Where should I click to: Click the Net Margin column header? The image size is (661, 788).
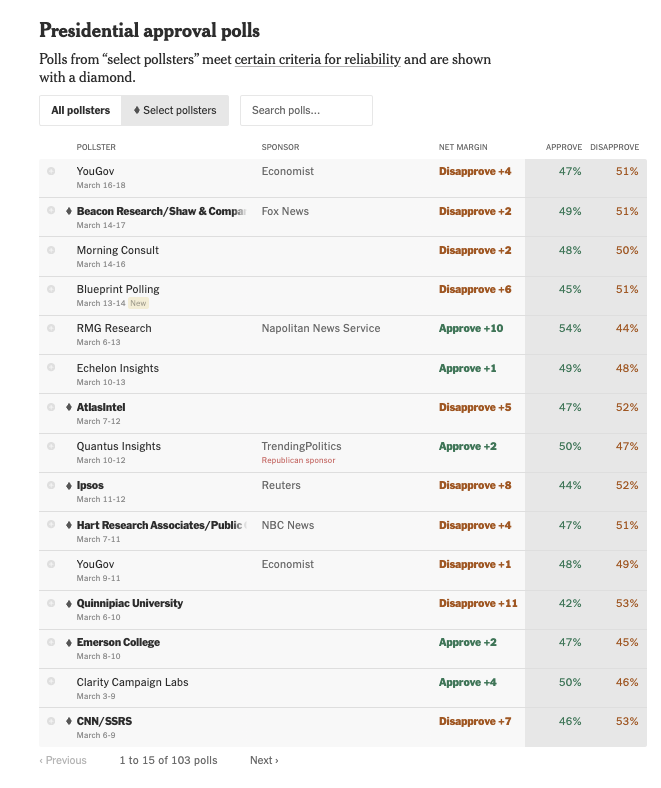tap(463, 147)
